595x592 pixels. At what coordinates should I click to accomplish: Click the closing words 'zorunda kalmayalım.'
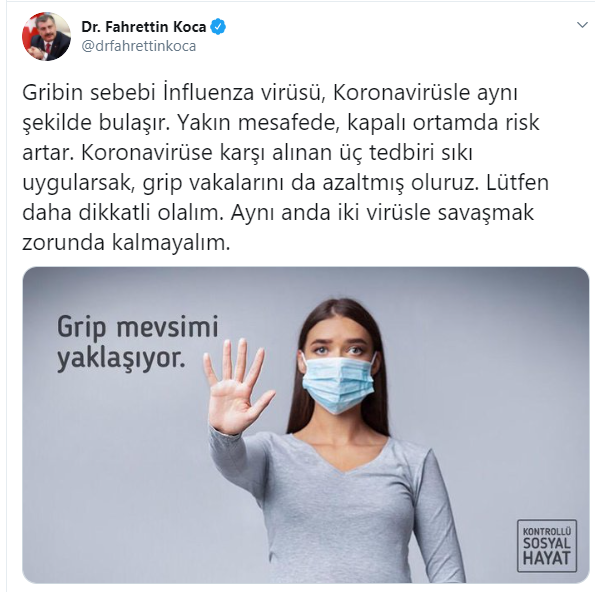126,242
